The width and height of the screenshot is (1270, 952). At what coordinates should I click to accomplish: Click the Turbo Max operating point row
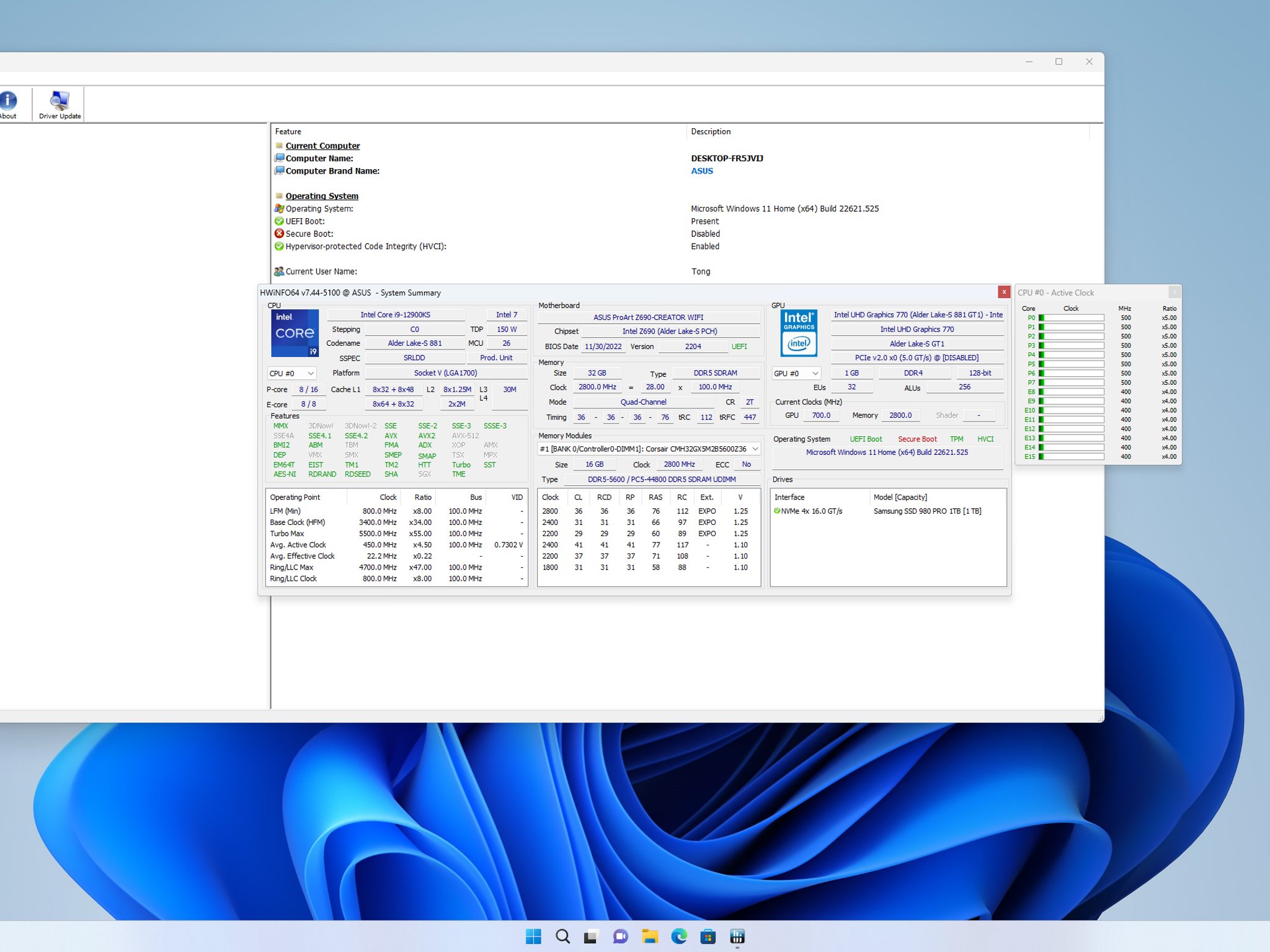point(397,534)
